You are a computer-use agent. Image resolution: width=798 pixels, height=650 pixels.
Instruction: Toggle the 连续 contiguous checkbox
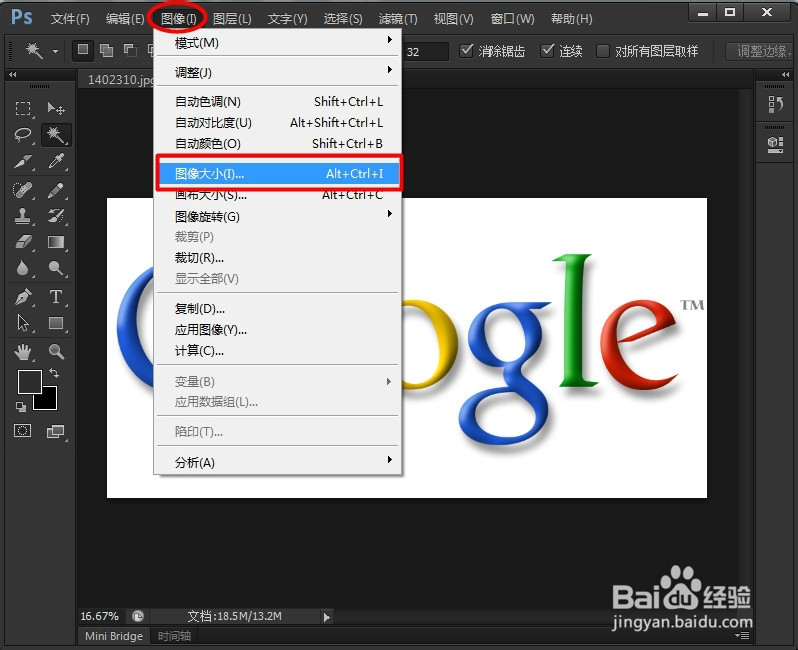(547, 50)
